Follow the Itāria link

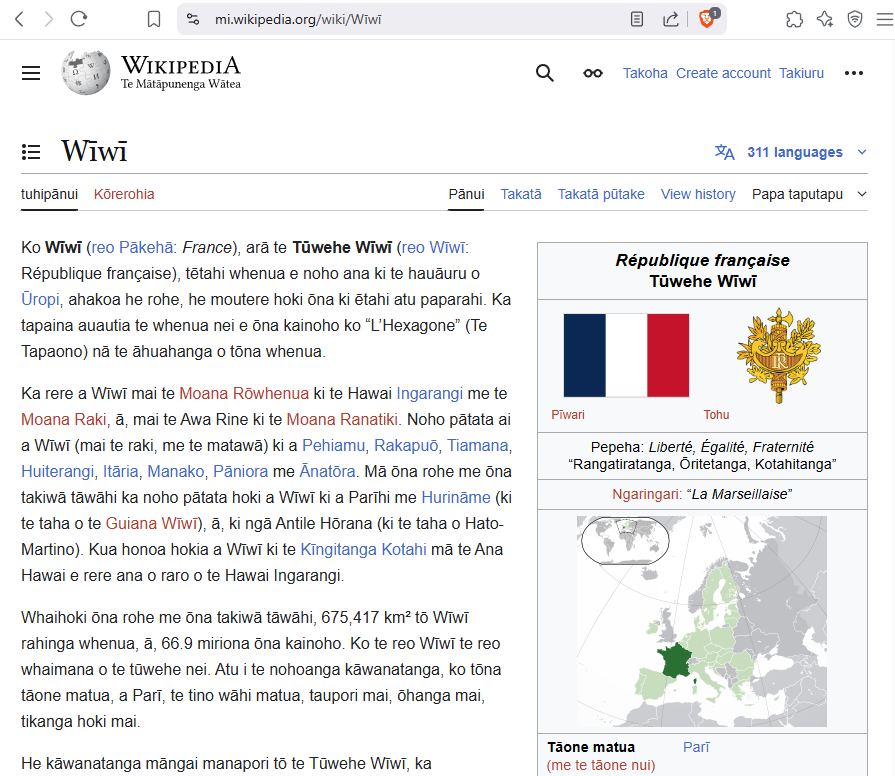(120, 472)
